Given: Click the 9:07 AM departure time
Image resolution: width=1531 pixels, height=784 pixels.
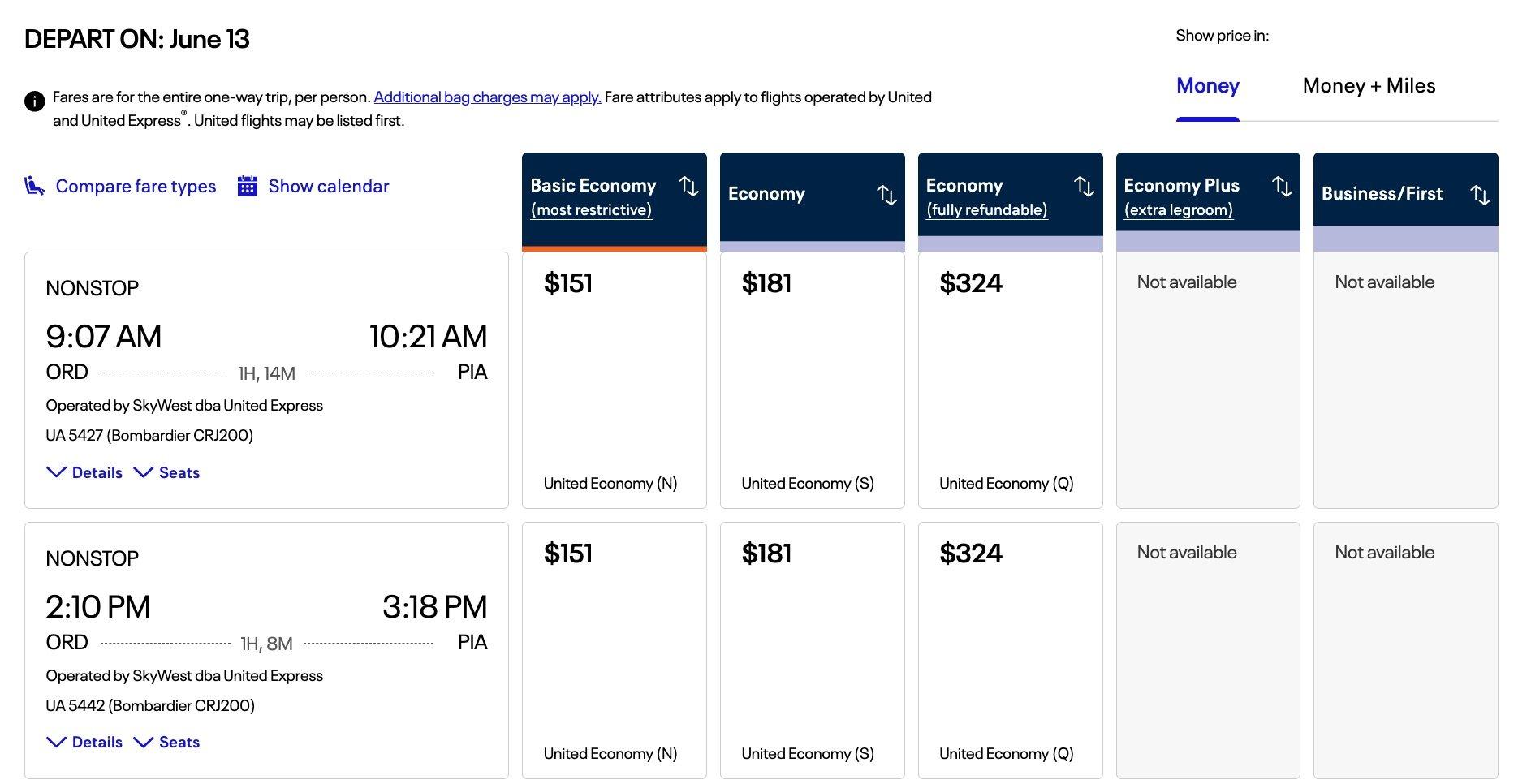Looking at the screenshot, I should (x=104, y=336).
